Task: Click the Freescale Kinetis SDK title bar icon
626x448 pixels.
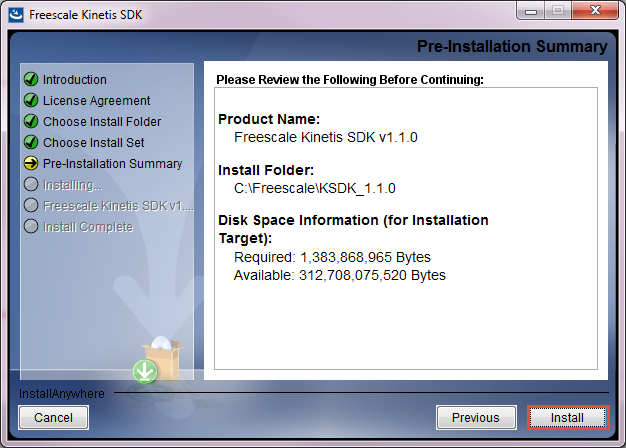Action: [x=17, y=14]
